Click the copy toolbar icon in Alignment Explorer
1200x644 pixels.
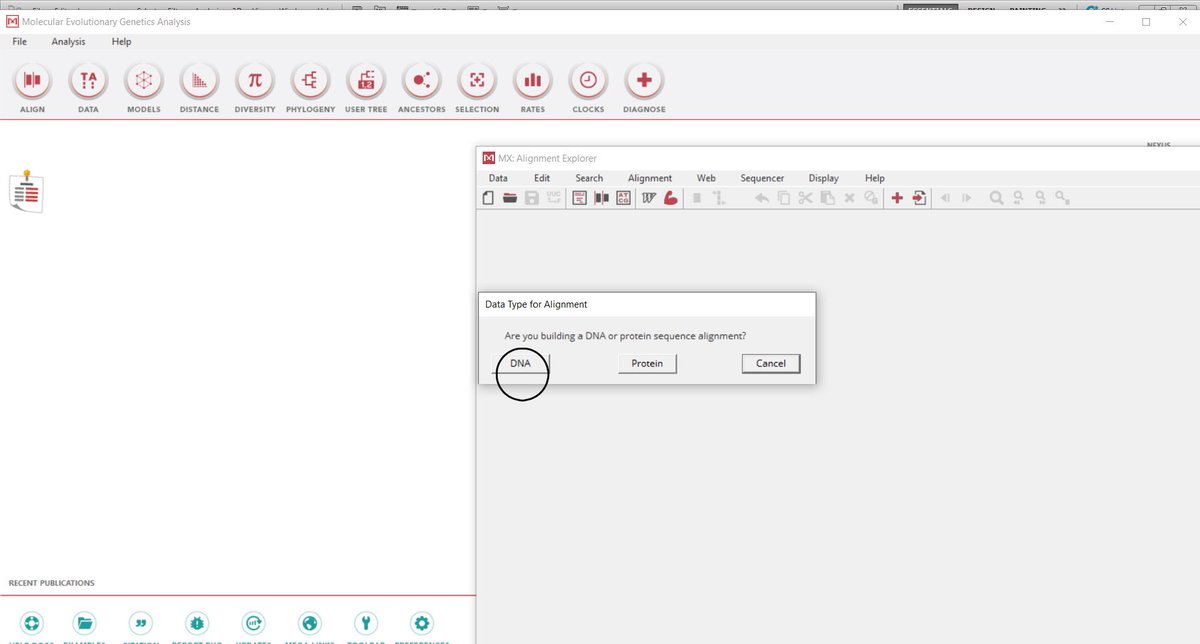783,198
